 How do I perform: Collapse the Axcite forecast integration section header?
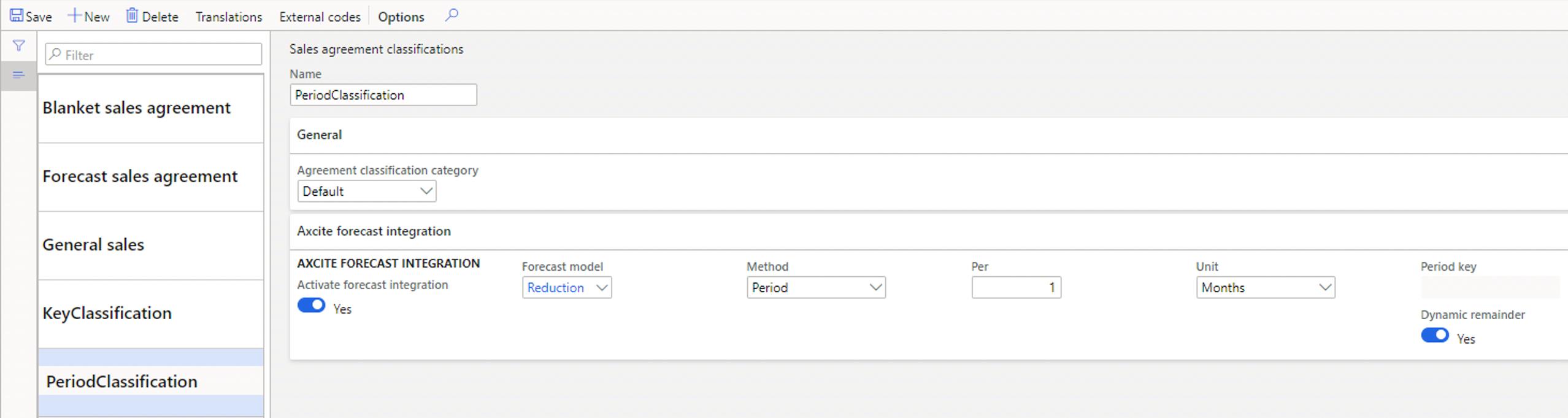coord(374,231)
